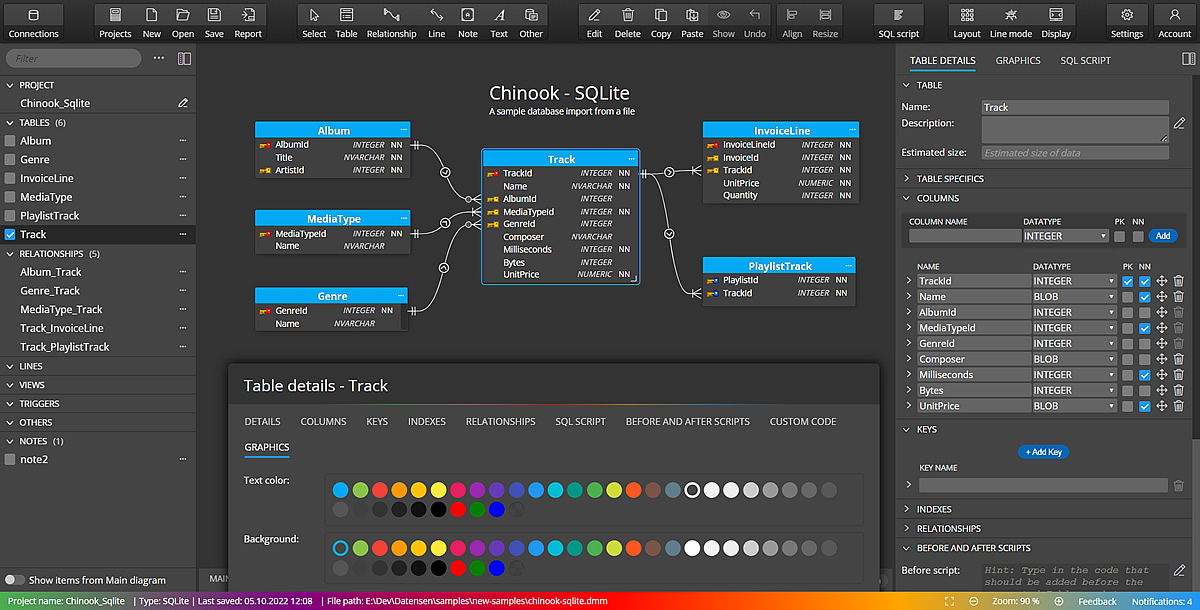The height and width of the screenshot is (610, 1200).
Task: Collapse the RELATIONSHIPS section in the sidebar
Action: coord(58,254)
